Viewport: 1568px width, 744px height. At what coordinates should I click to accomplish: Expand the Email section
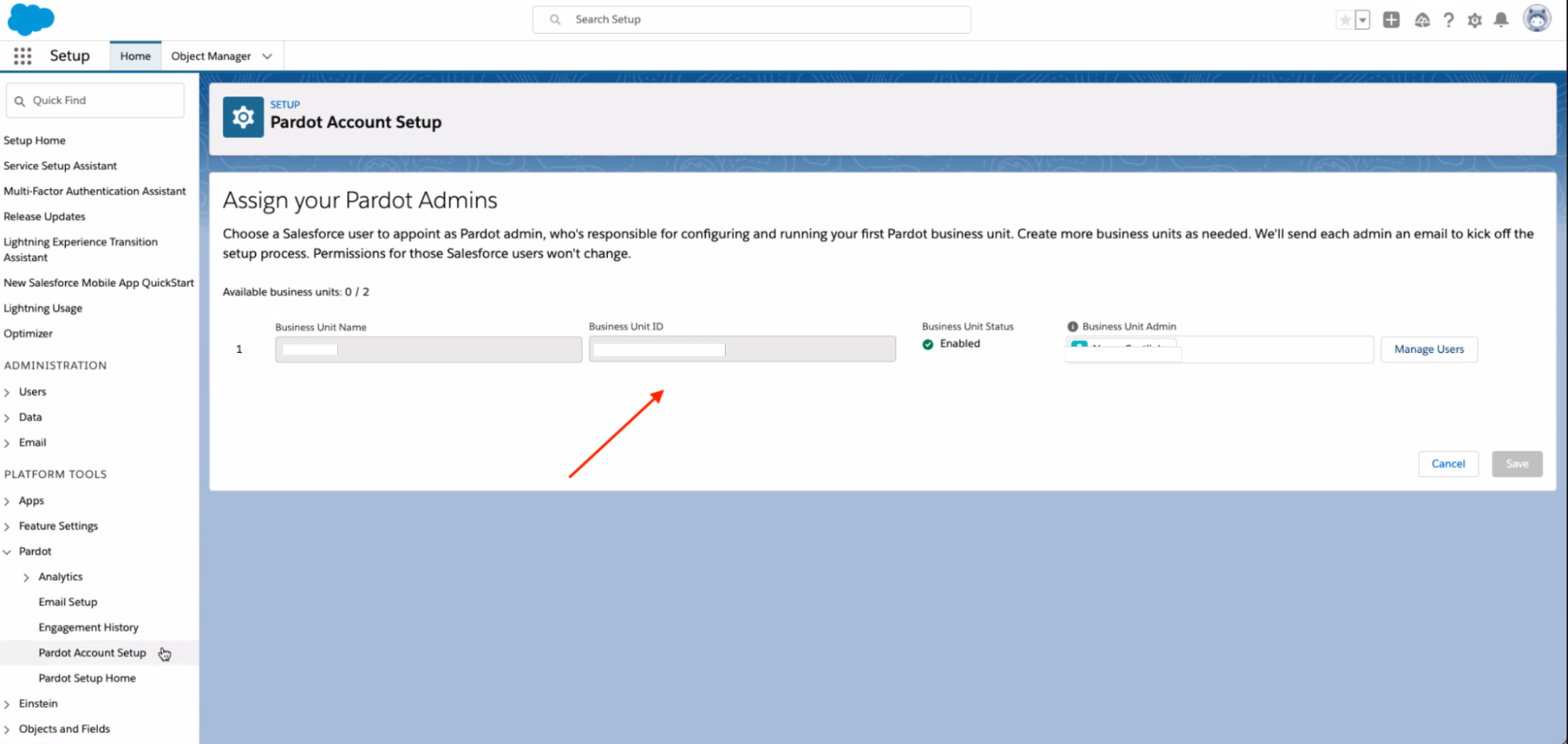(7, 443)
